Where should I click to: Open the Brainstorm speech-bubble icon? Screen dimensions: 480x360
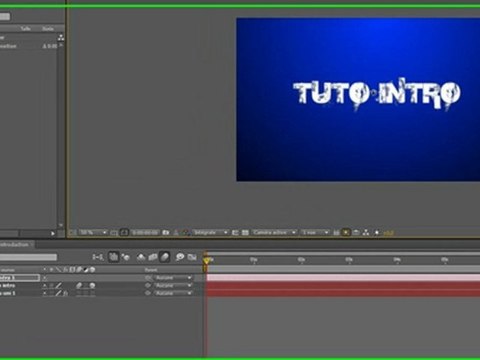[x=180, y=257]
